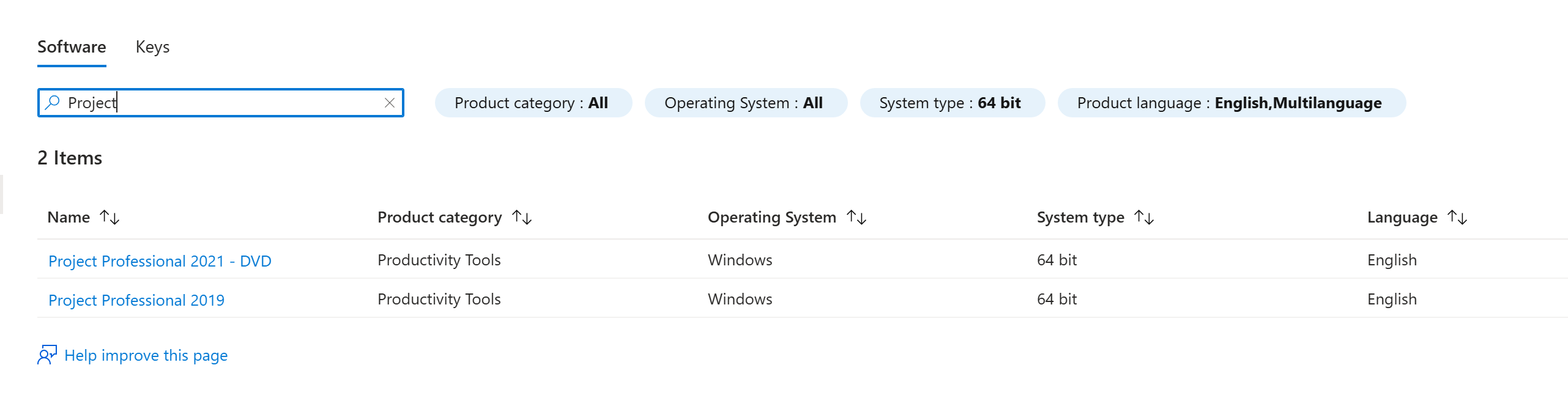The image size is (1568, 409).
Task: Click the System type header text
Action: click(1080, 217)
